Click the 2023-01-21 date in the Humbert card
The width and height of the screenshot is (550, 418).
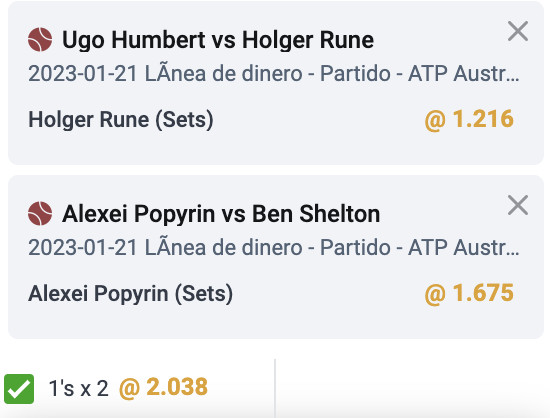pos(82,74)
